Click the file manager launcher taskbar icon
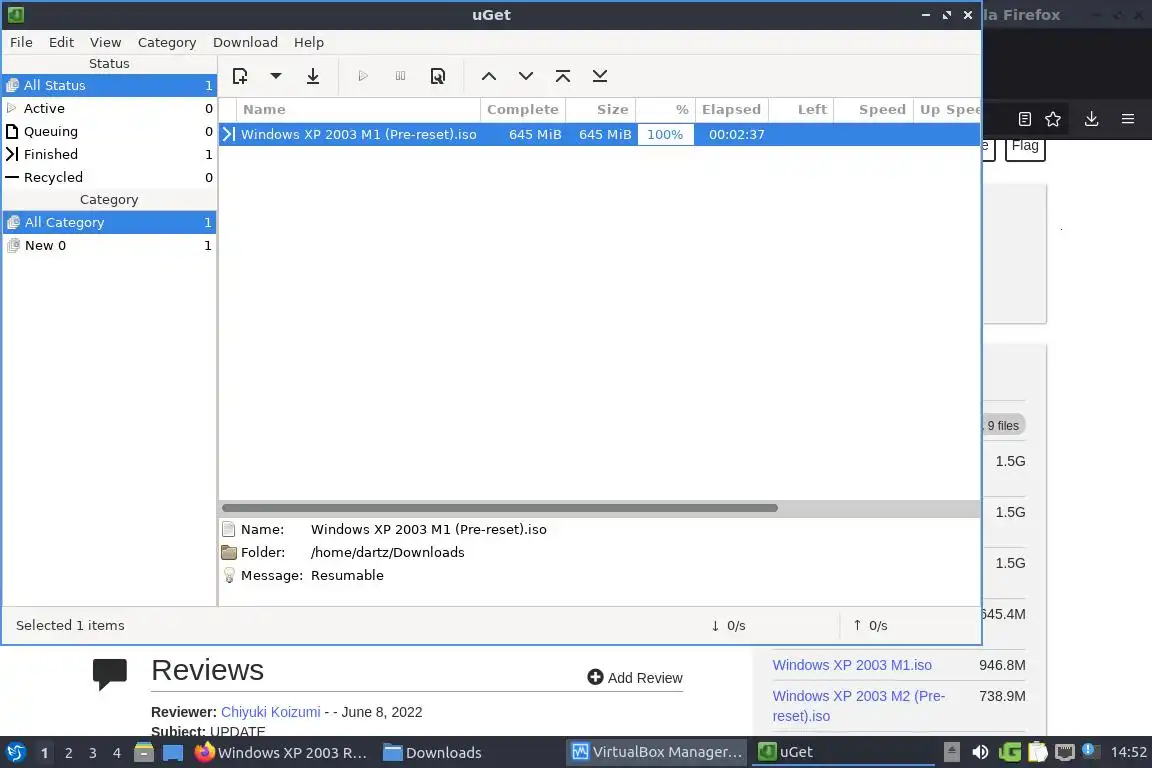Image resolution: width=1152 pixels, height=768 pixels. tap(144, 753)
